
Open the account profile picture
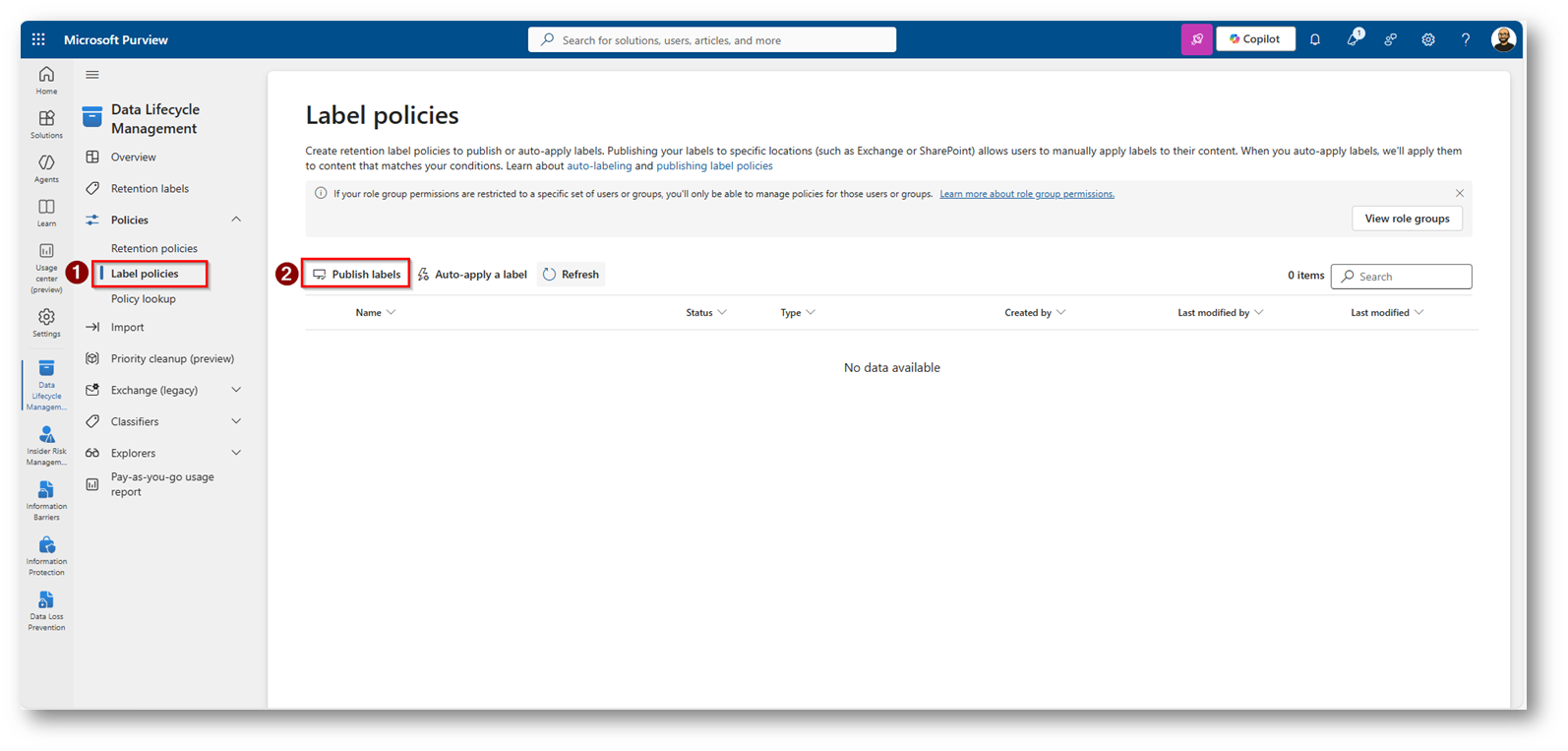tap(1503, 39)
